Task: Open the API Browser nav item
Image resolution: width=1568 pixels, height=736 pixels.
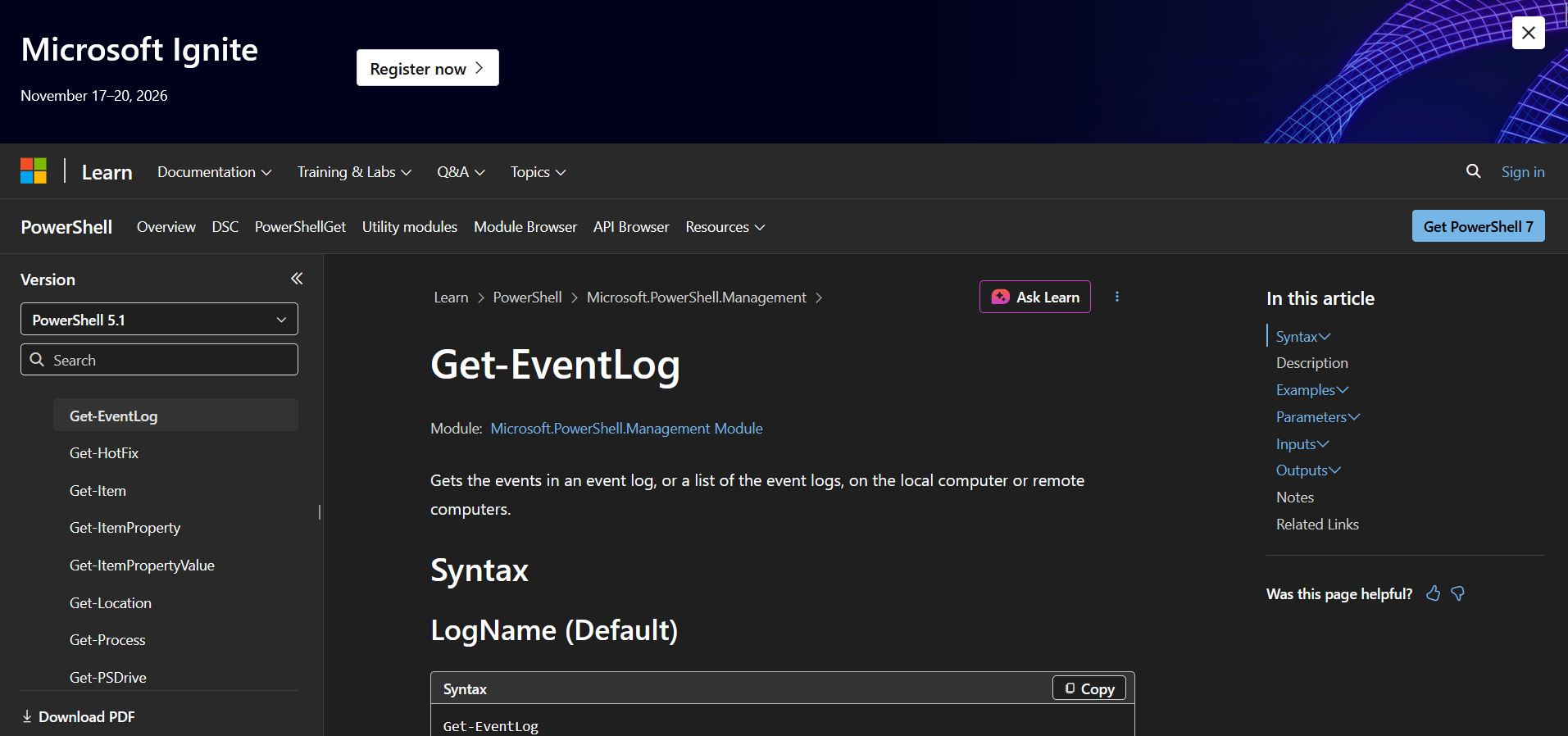Action: point(631,226)
